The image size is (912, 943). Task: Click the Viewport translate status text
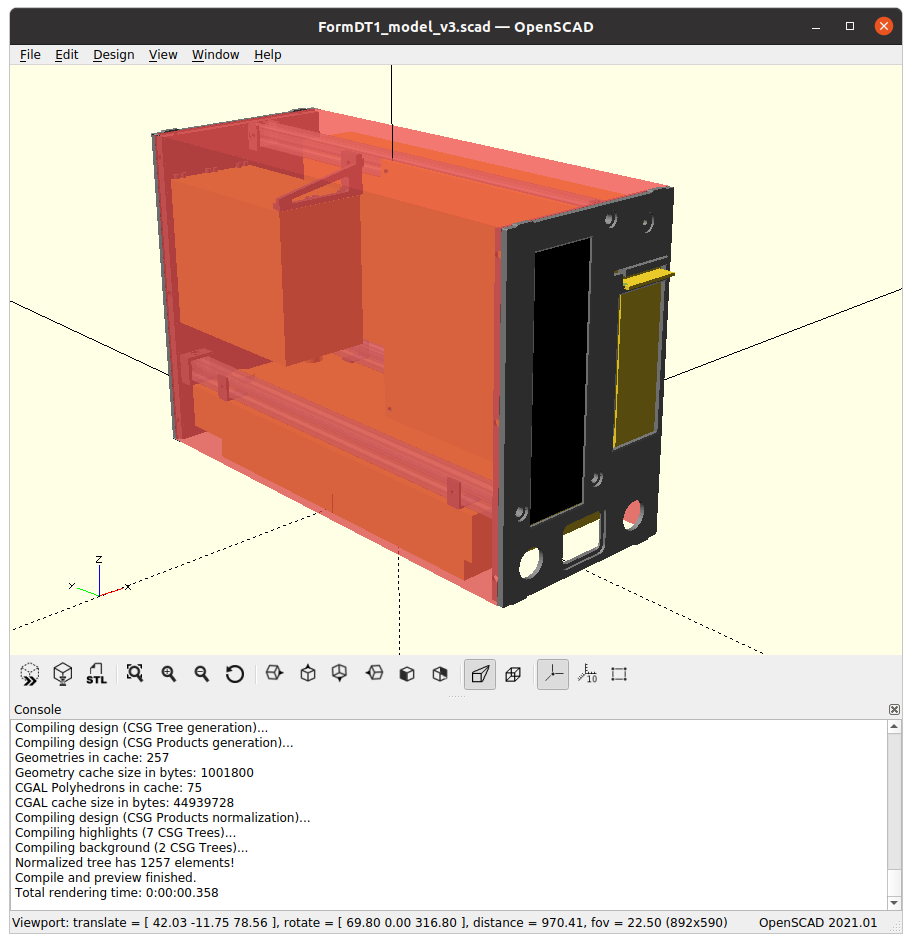(369, 923)
